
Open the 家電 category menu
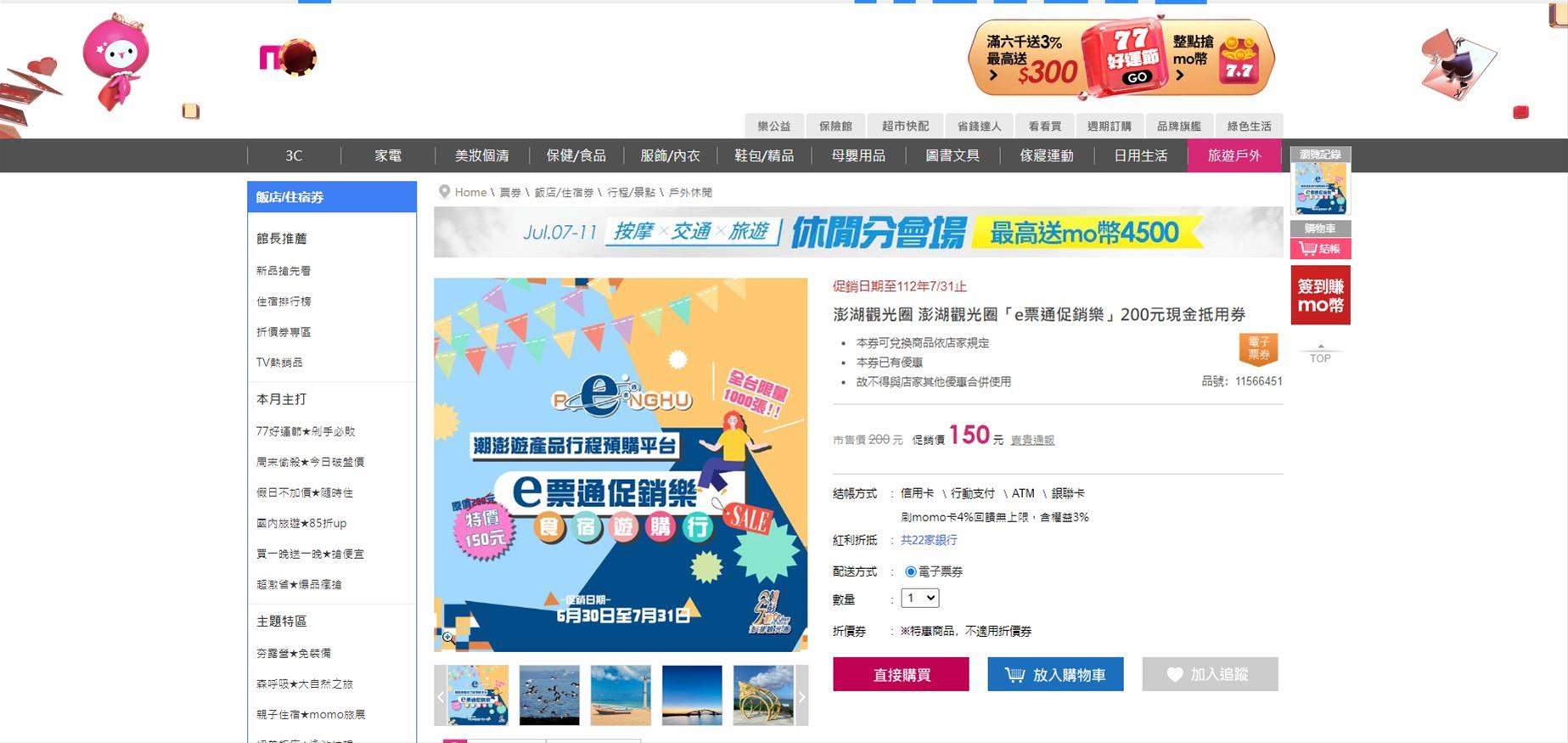tap(388, 155)
